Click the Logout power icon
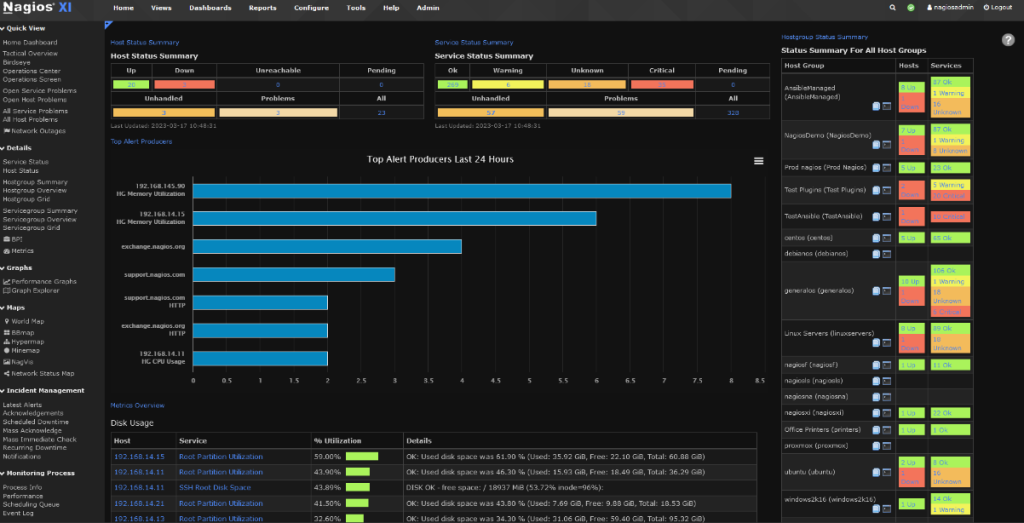This screenshot has width=1024, height=523. (987, 8)
